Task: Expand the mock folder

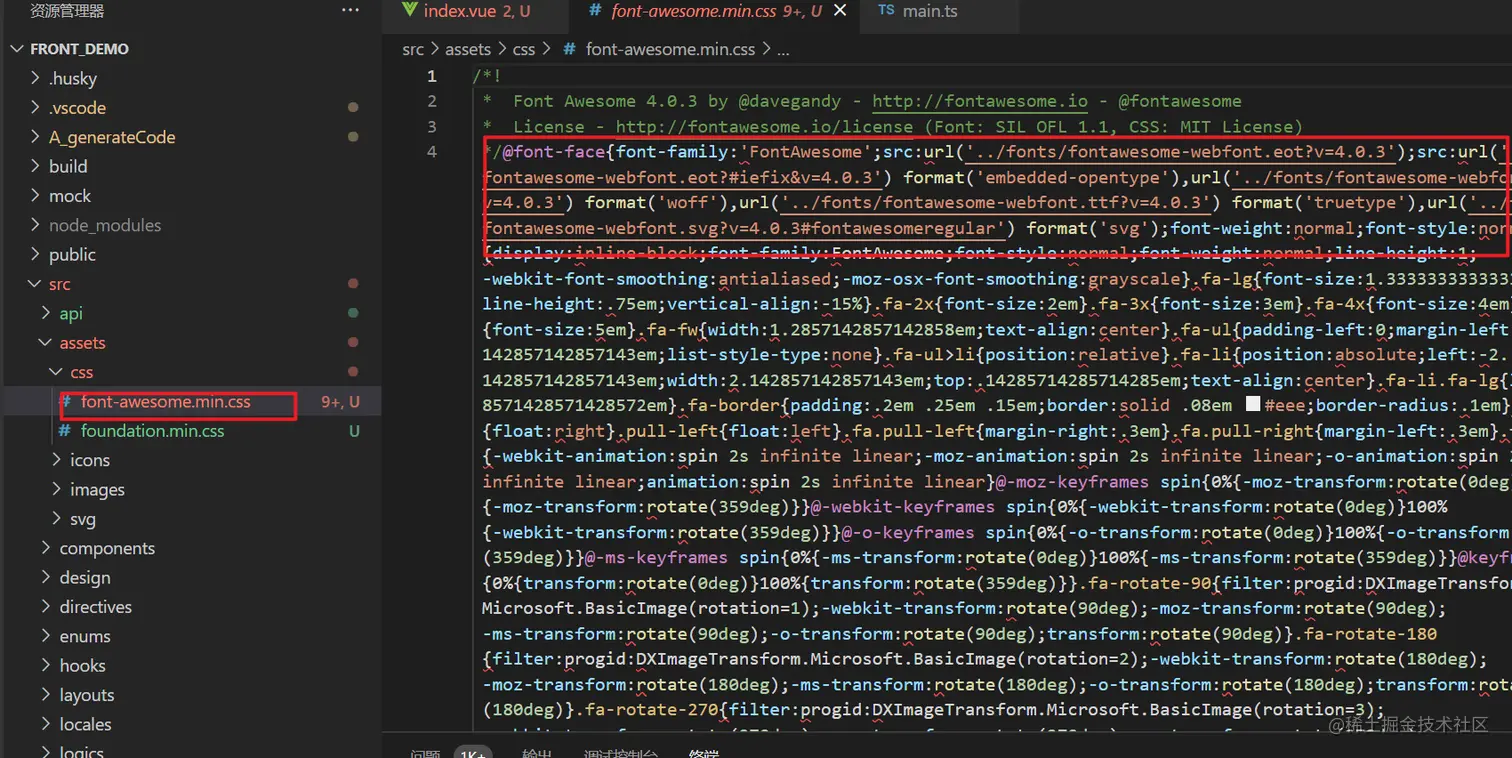Action: point(70,195)
